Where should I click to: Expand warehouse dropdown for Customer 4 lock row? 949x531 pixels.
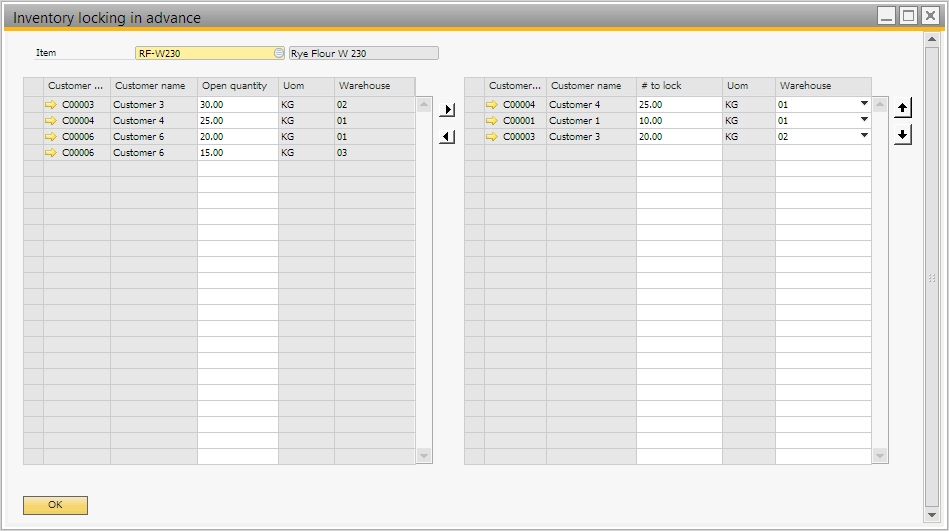(x=863, y=104)
